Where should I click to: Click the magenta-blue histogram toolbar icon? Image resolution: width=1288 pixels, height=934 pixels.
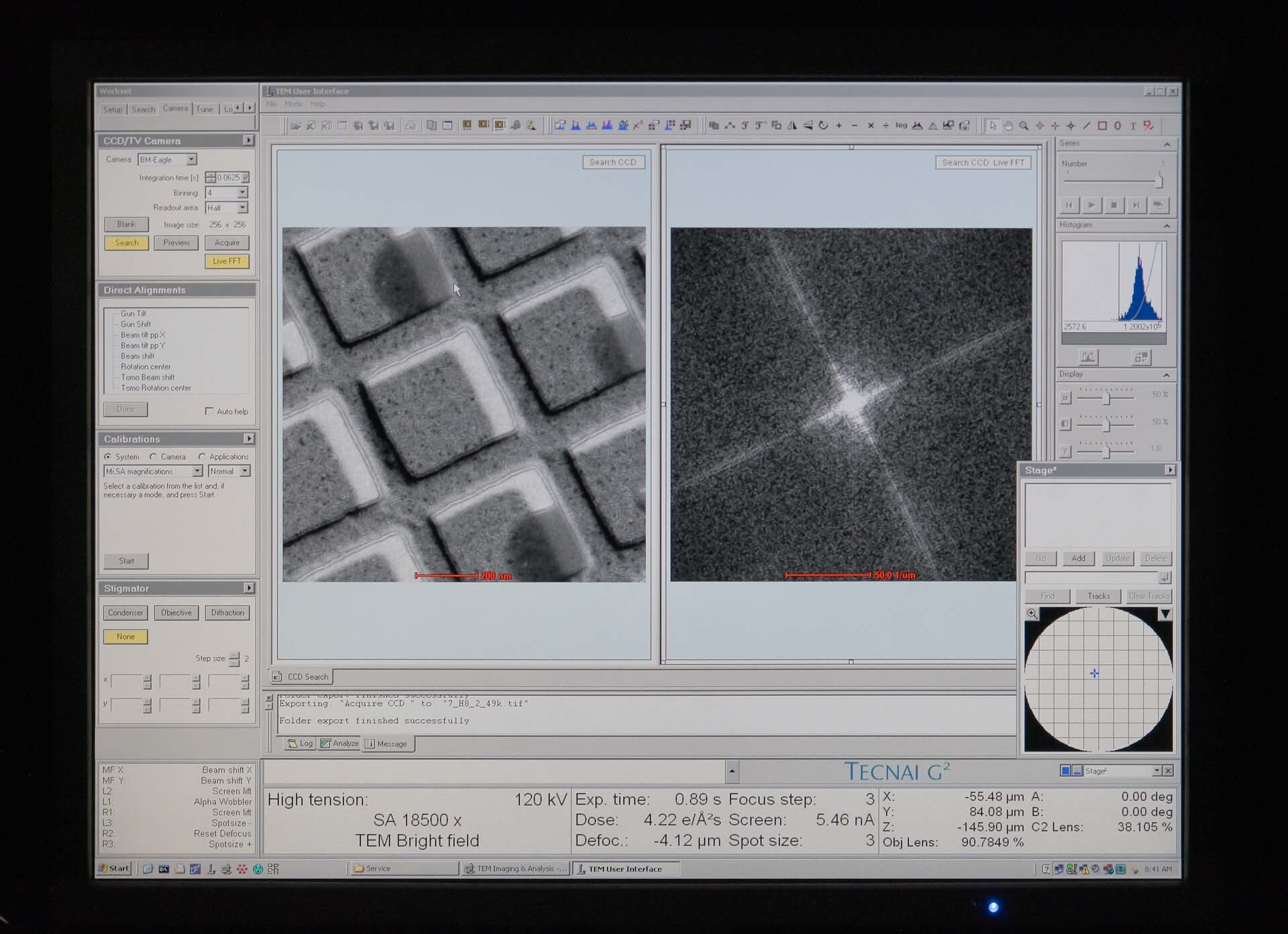point(607,125)
